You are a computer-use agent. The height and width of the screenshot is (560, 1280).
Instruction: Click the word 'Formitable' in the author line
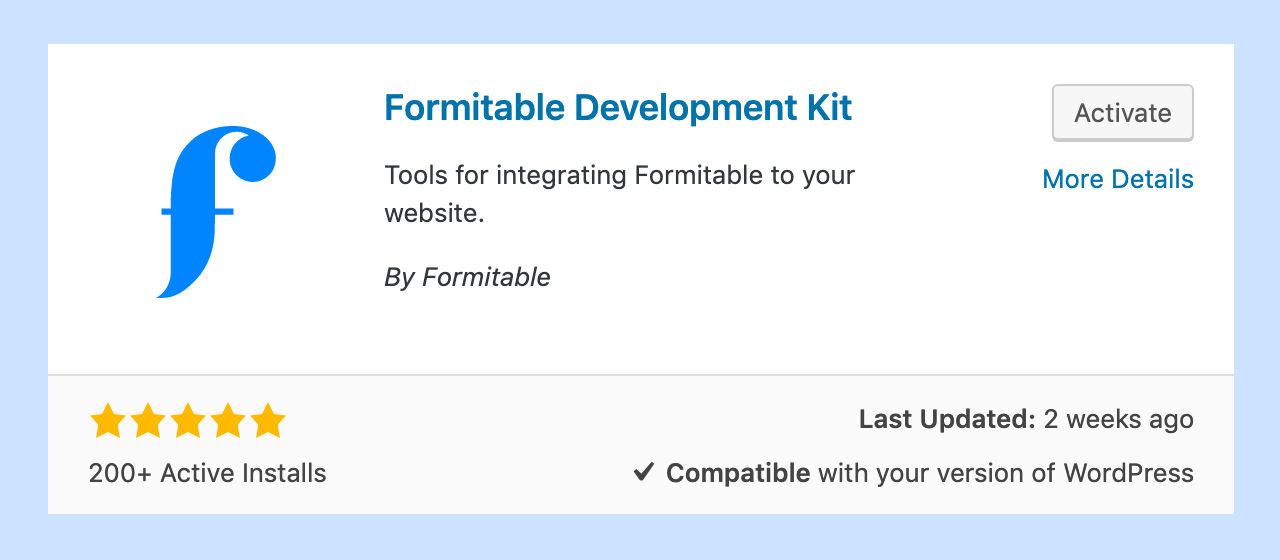click(x=486, y=277)
